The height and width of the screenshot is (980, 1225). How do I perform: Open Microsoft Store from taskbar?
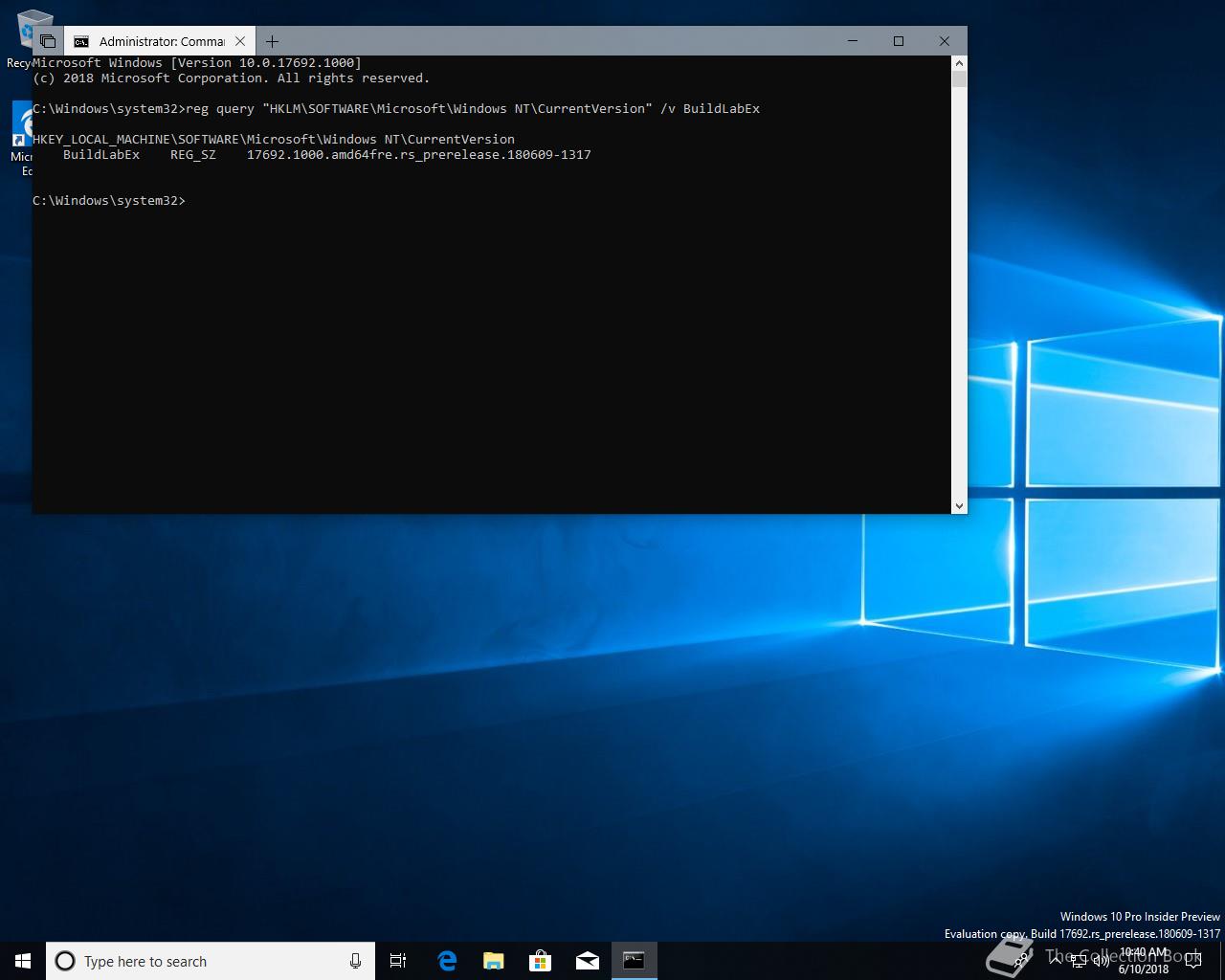pyautogui.click(x=540, y=961)
